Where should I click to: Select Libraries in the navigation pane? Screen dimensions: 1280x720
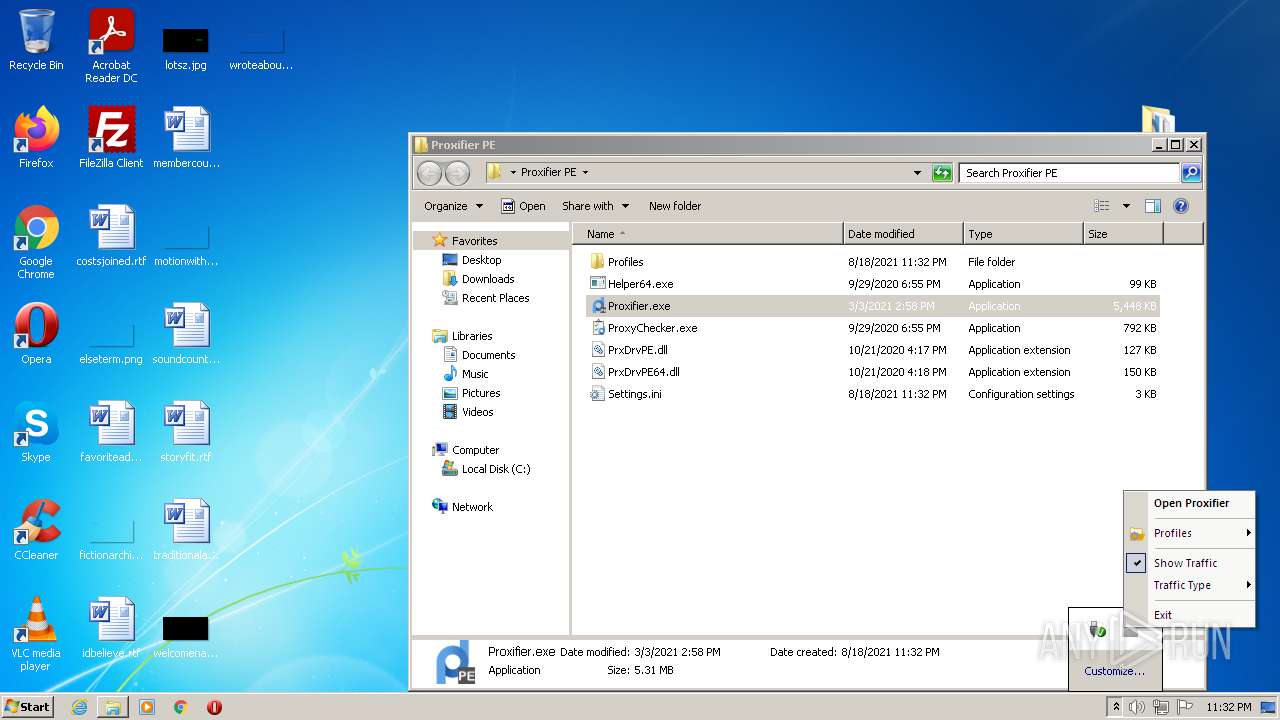click(x=471, y=336)
